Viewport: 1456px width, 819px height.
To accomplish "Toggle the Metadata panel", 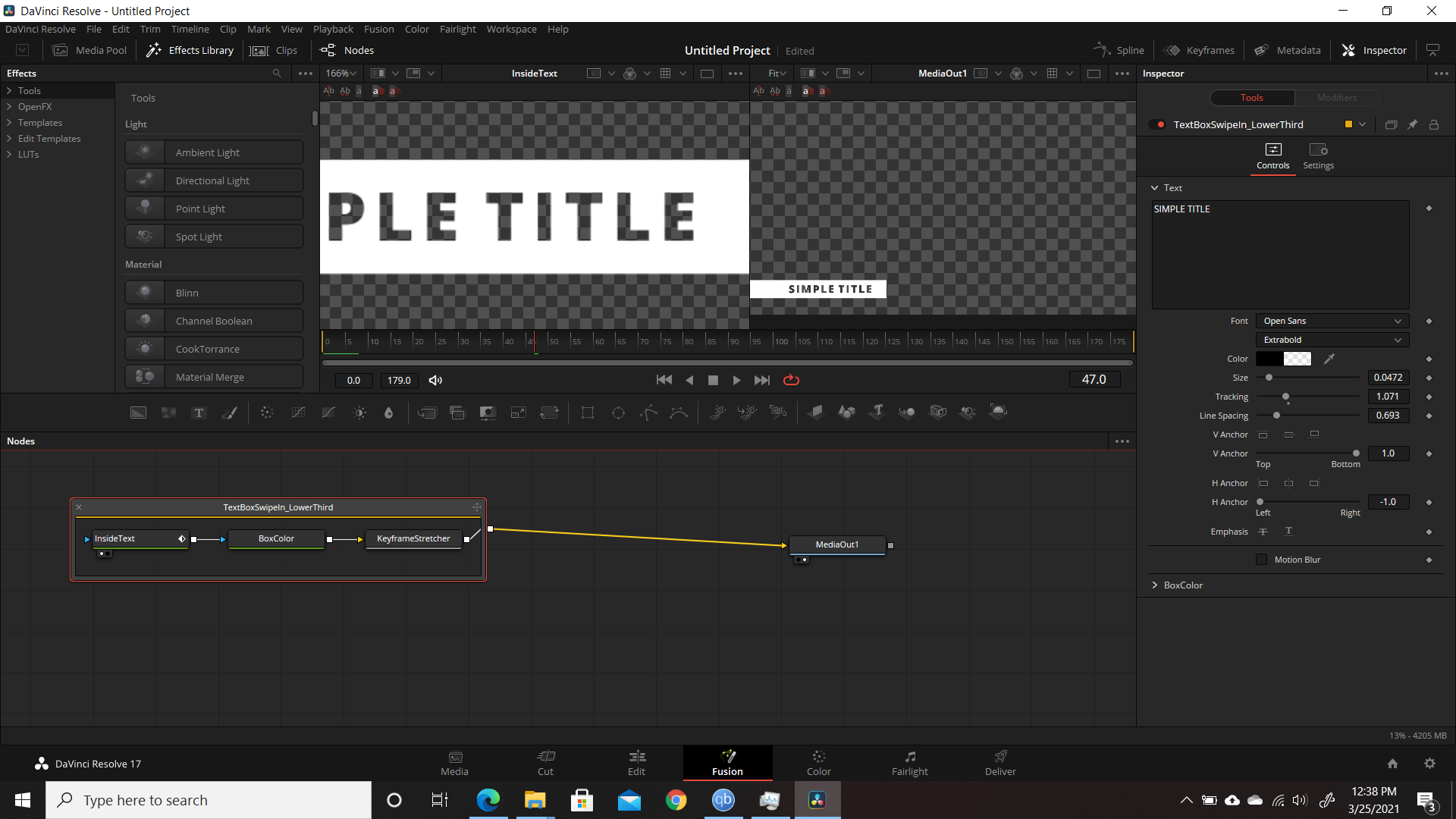I will [1288, 50].
